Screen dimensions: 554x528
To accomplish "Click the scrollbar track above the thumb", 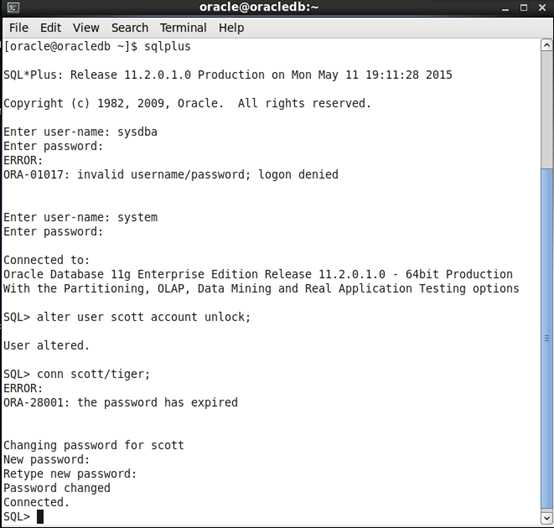I will click(547, 108).
